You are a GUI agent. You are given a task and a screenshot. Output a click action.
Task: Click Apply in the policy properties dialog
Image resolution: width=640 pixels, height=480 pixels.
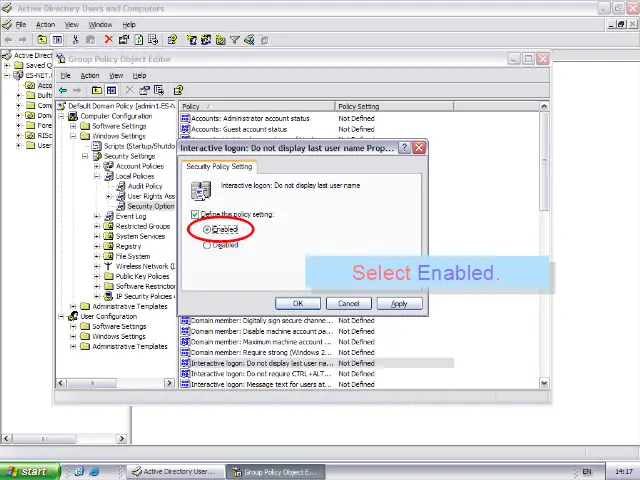pos(399,303)
